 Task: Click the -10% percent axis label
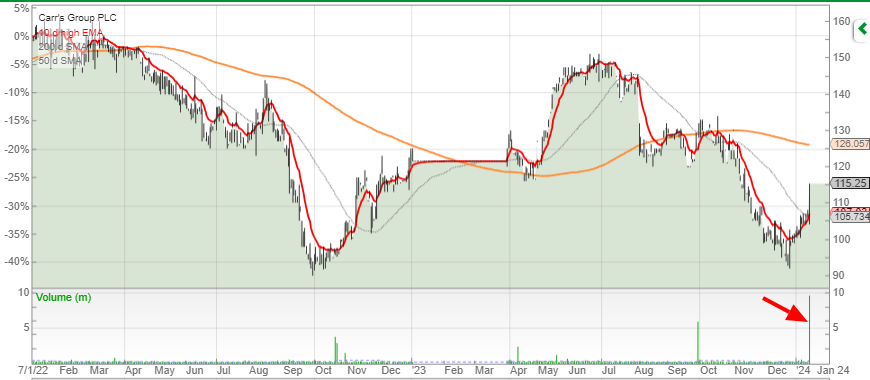pyautogui.click(x=17, y=93)
